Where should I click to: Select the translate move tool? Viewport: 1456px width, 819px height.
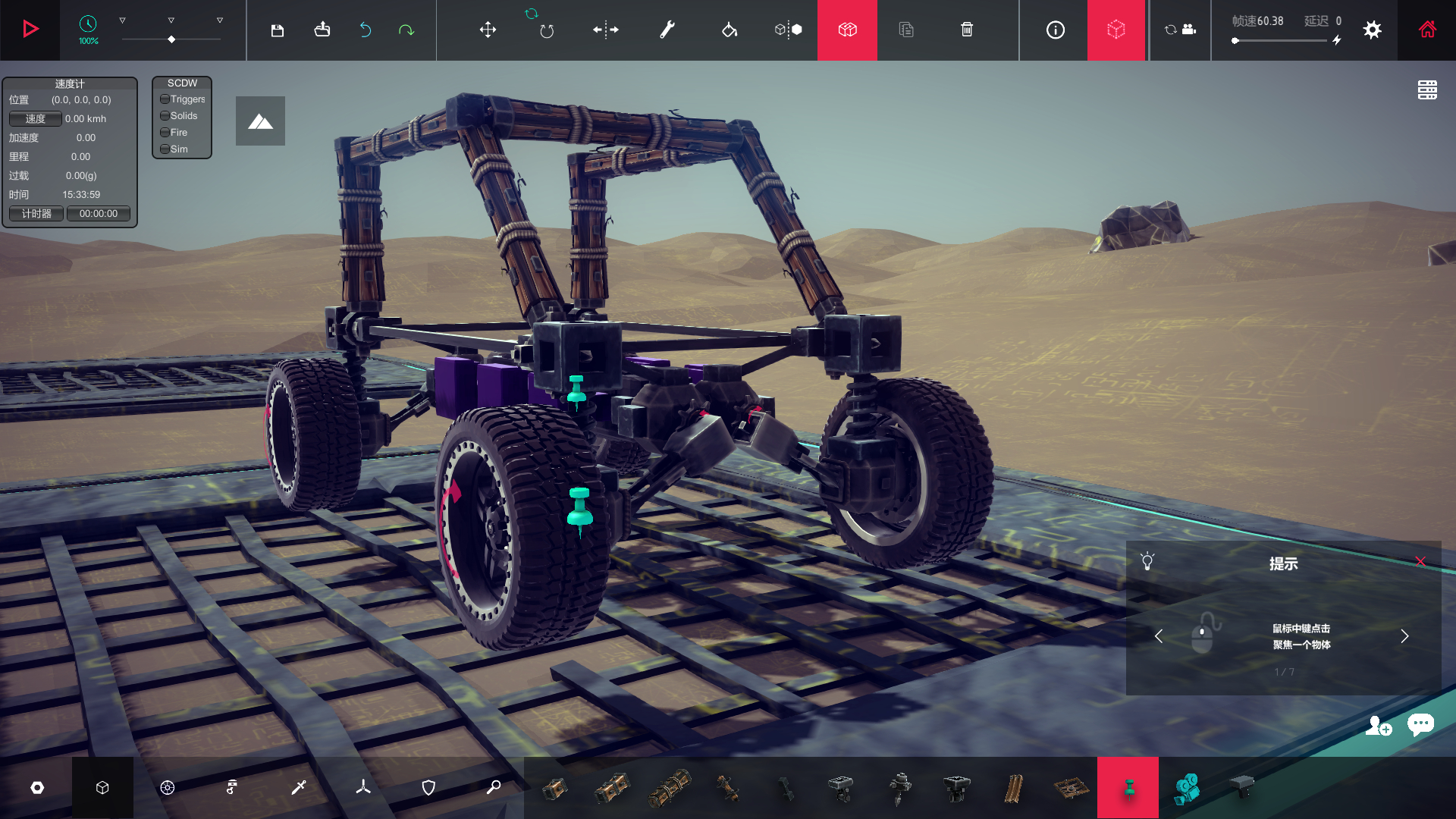[x=488, y=30]
